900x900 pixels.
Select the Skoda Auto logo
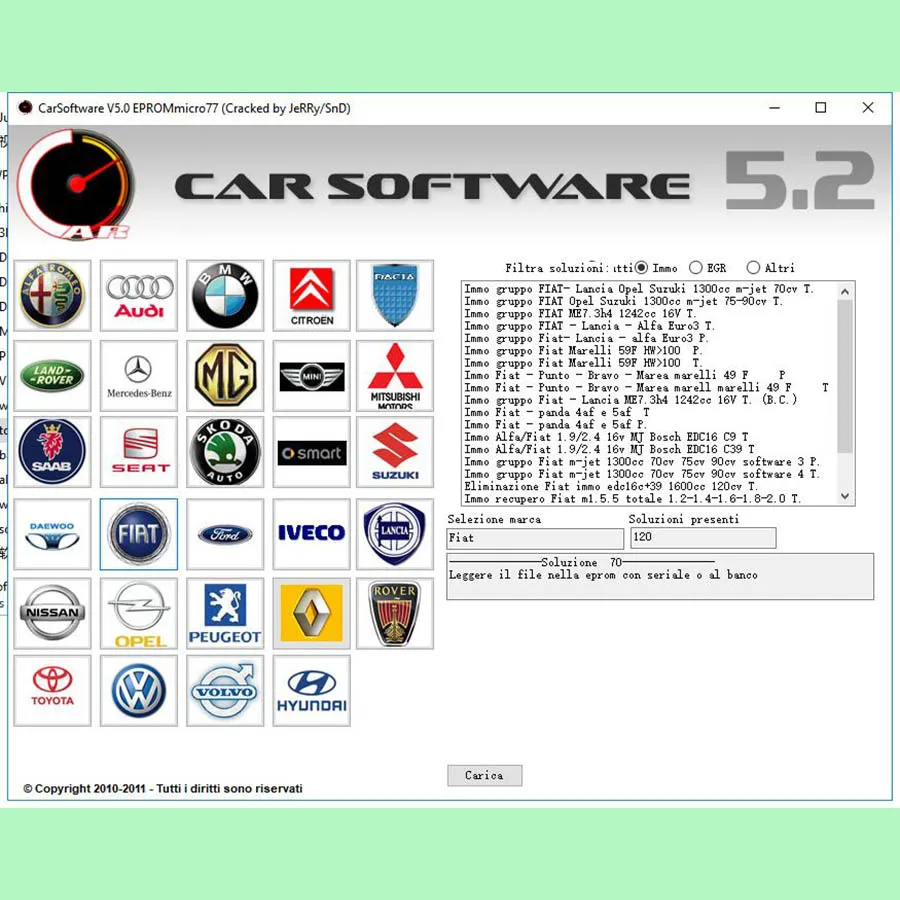click(225, 452)
